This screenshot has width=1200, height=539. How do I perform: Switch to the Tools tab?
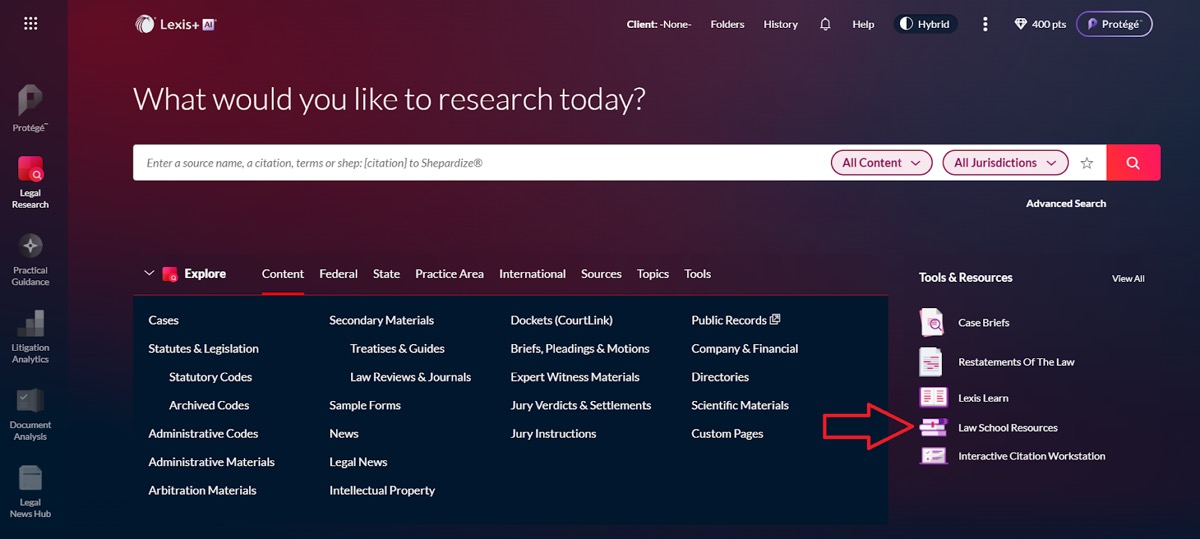tap(698, 274)
